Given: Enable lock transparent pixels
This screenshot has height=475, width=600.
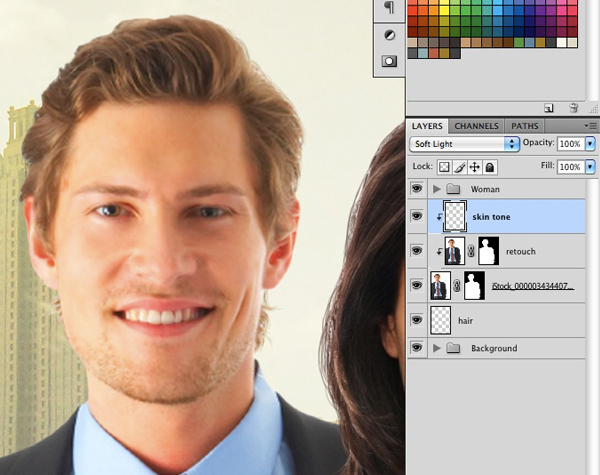Looking at the screenshot, I should point(444,166).
